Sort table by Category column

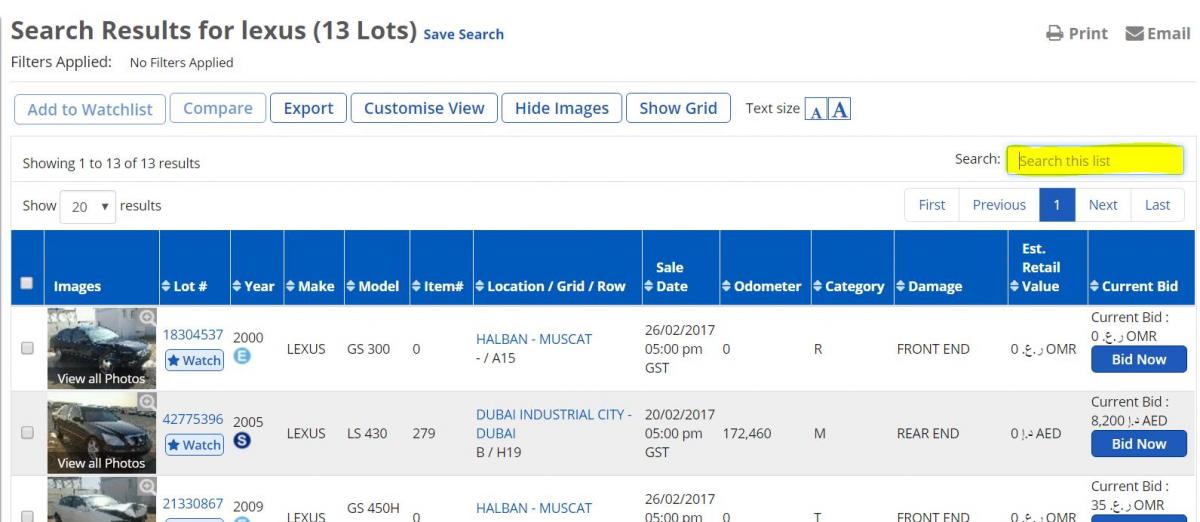(x=850, y=286)
